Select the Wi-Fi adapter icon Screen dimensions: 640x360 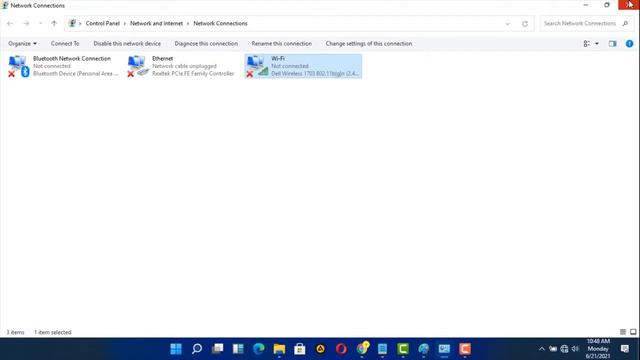point(257,66)
